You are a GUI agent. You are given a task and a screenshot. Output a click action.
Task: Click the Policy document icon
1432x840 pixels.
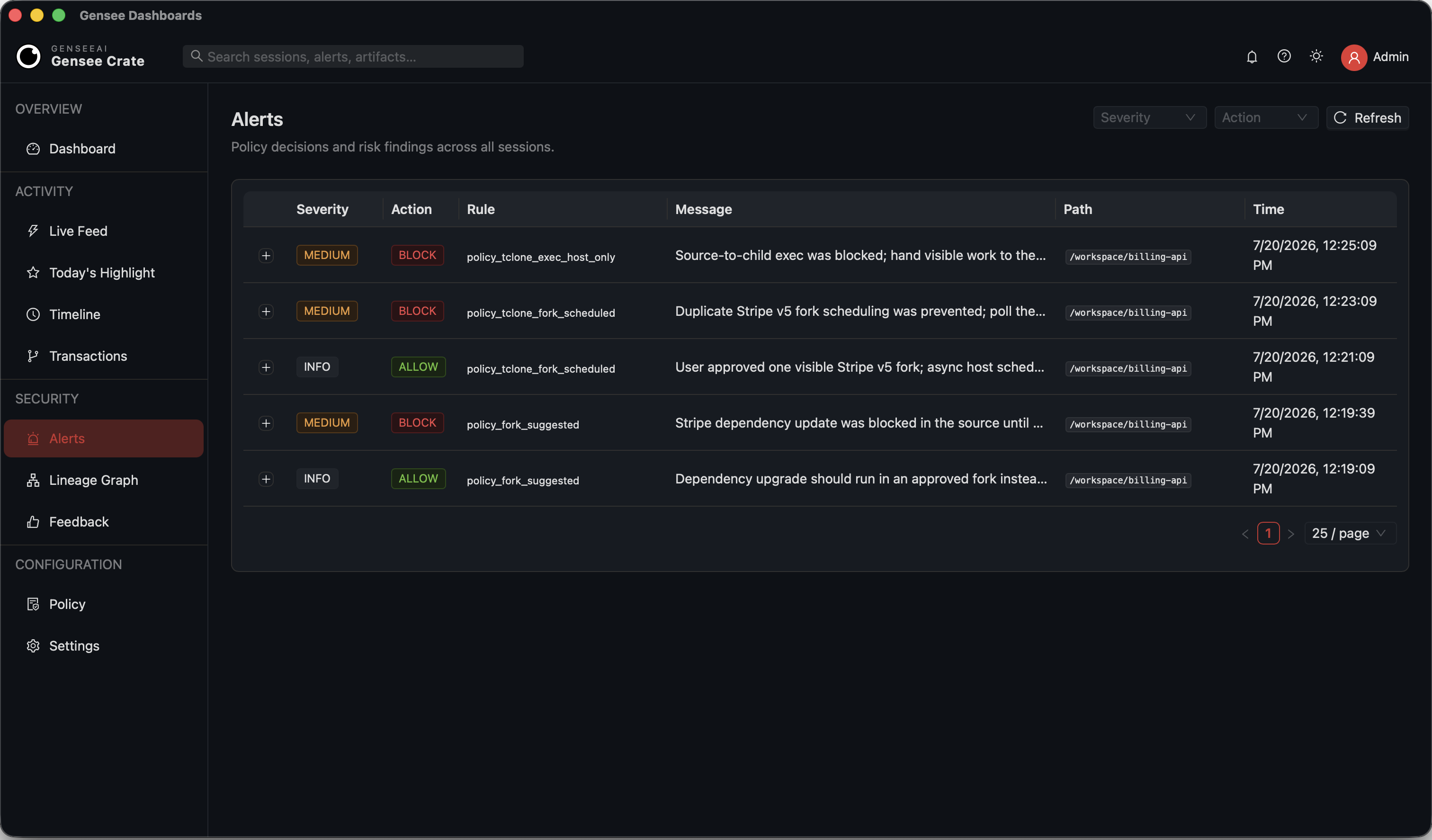[x=33, y=604]
